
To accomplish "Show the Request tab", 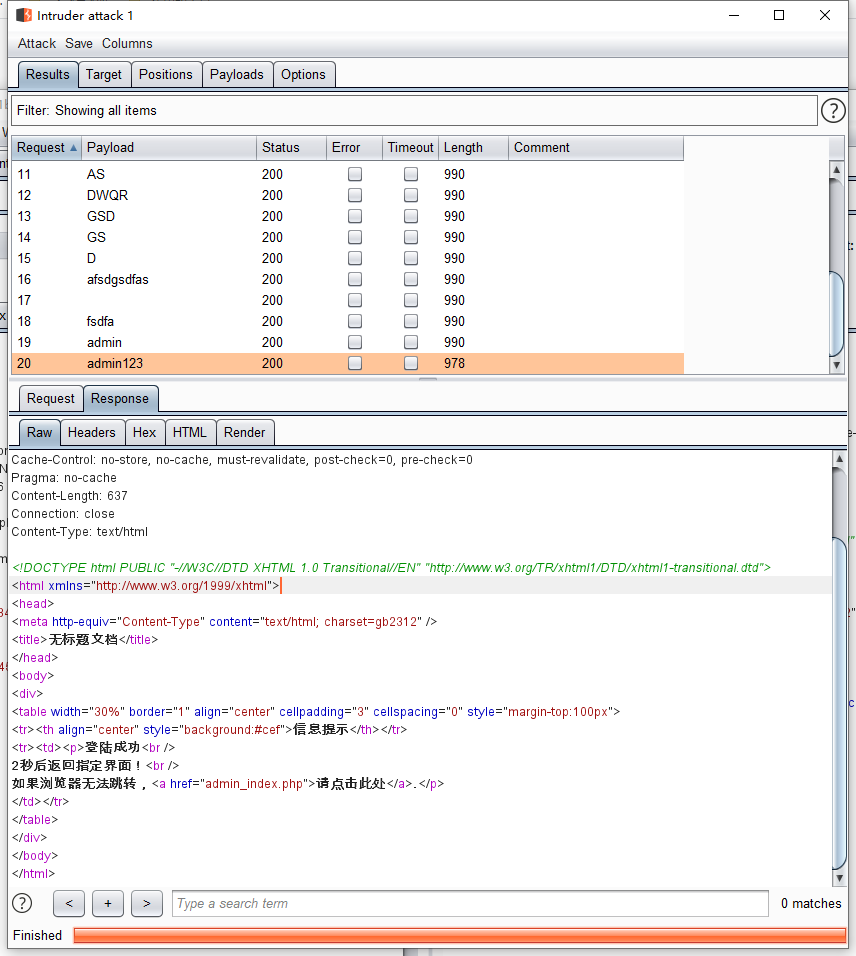I will click(x=51, y=399).
